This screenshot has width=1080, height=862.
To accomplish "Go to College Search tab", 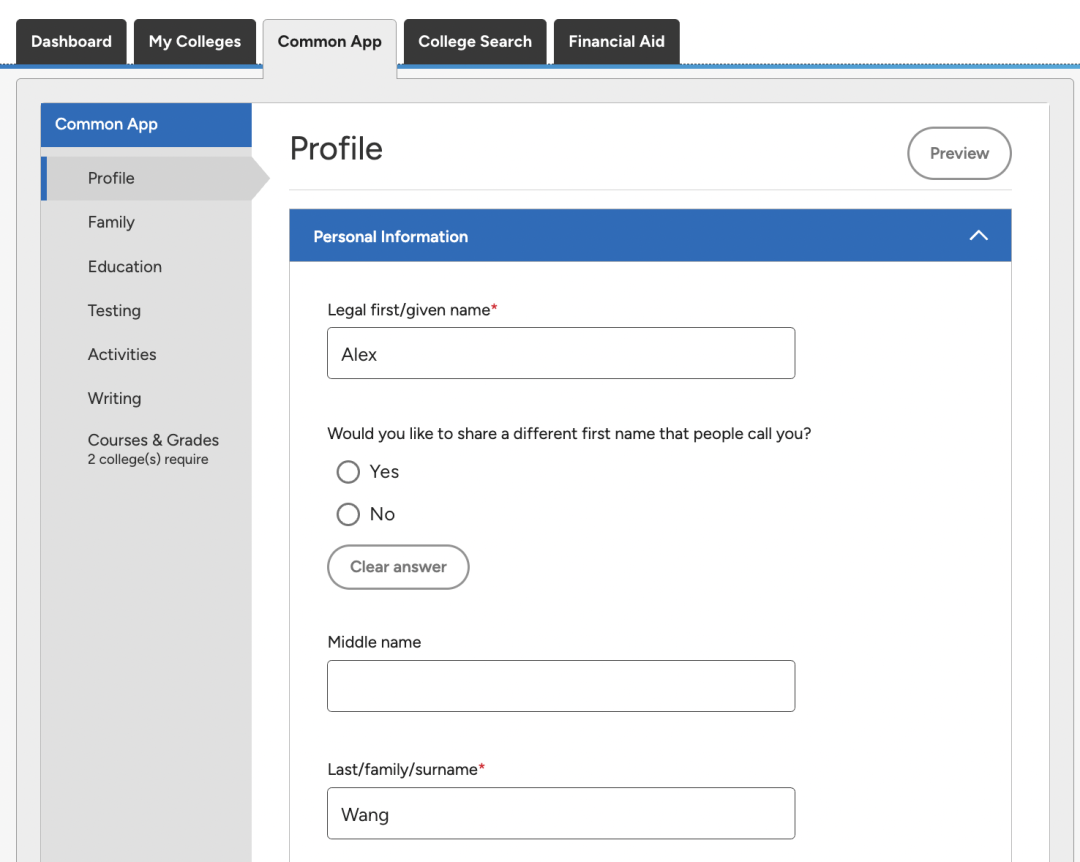I will pyautogui.click(x=475, y=42).
